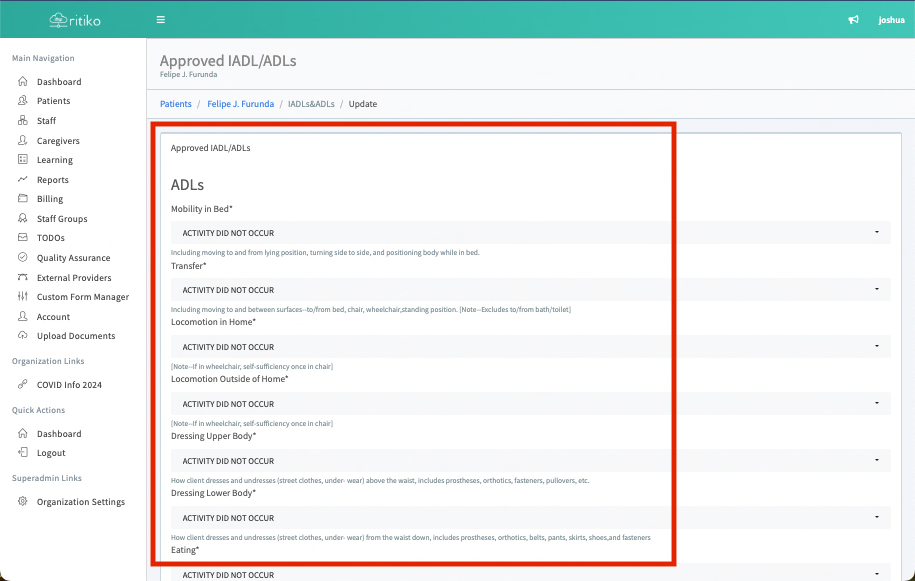915x581 pixels.
Task: Open the announcements megaphone icon
Action: tap(853, 20)
